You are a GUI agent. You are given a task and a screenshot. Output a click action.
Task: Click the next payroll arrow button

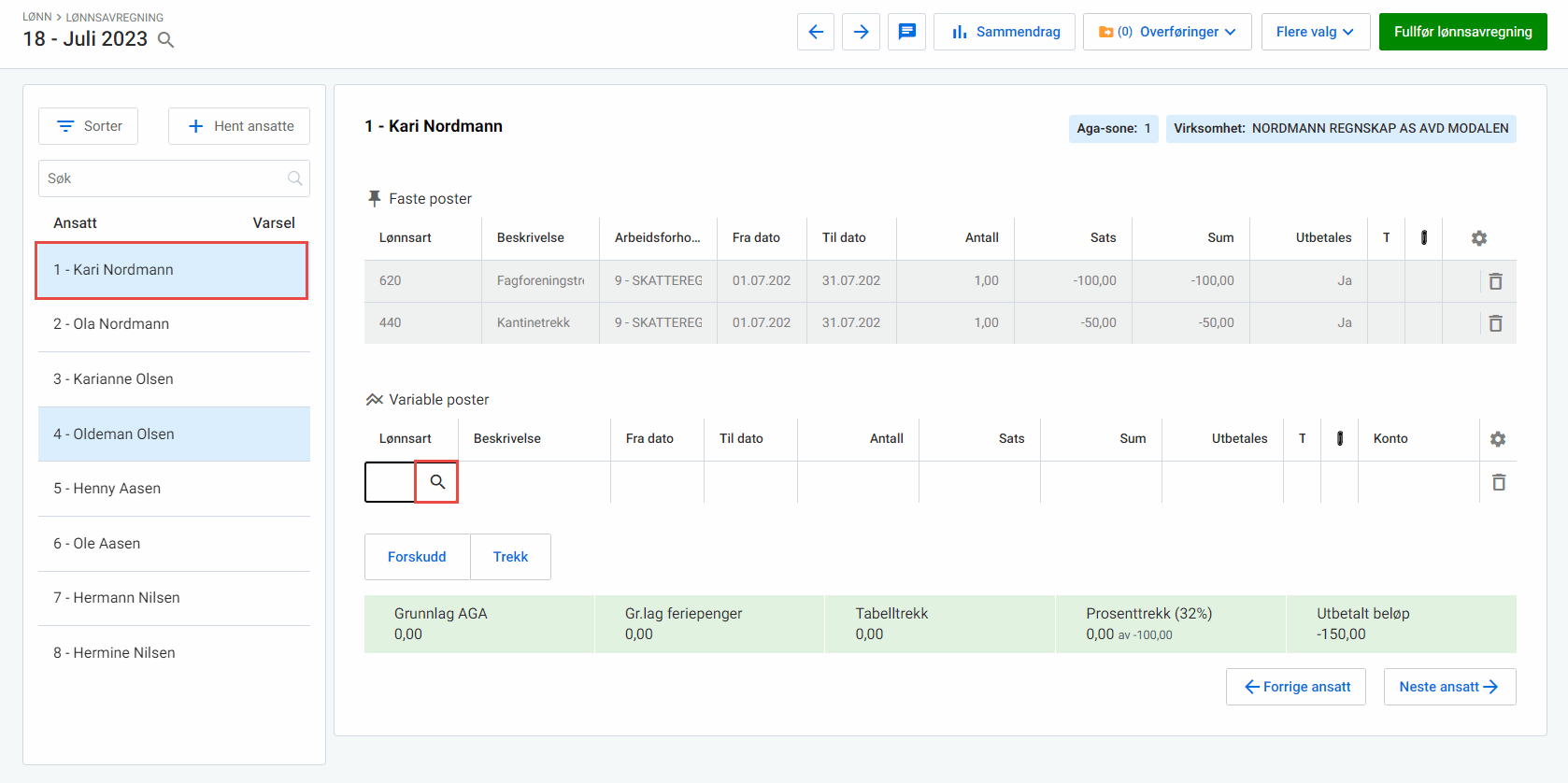click(x=861, y=32)
